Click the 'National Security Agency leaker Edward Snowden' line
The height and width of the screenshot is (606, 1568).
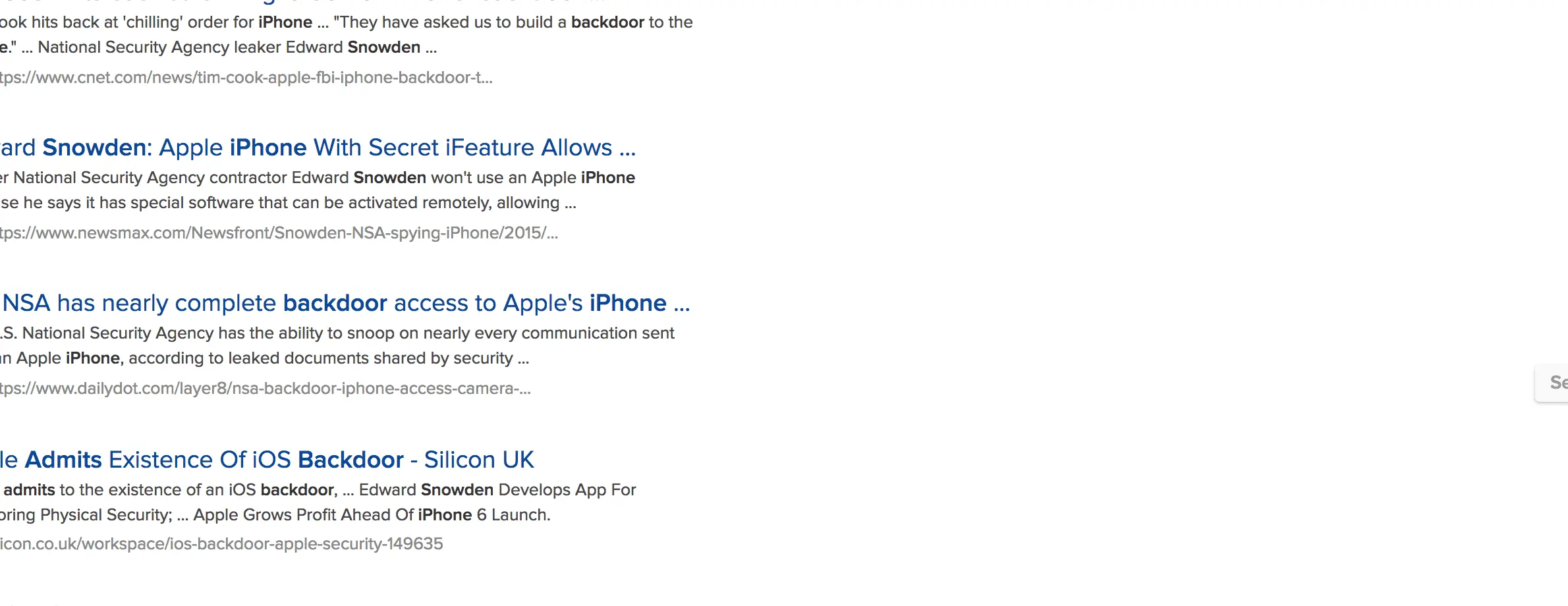224,47
